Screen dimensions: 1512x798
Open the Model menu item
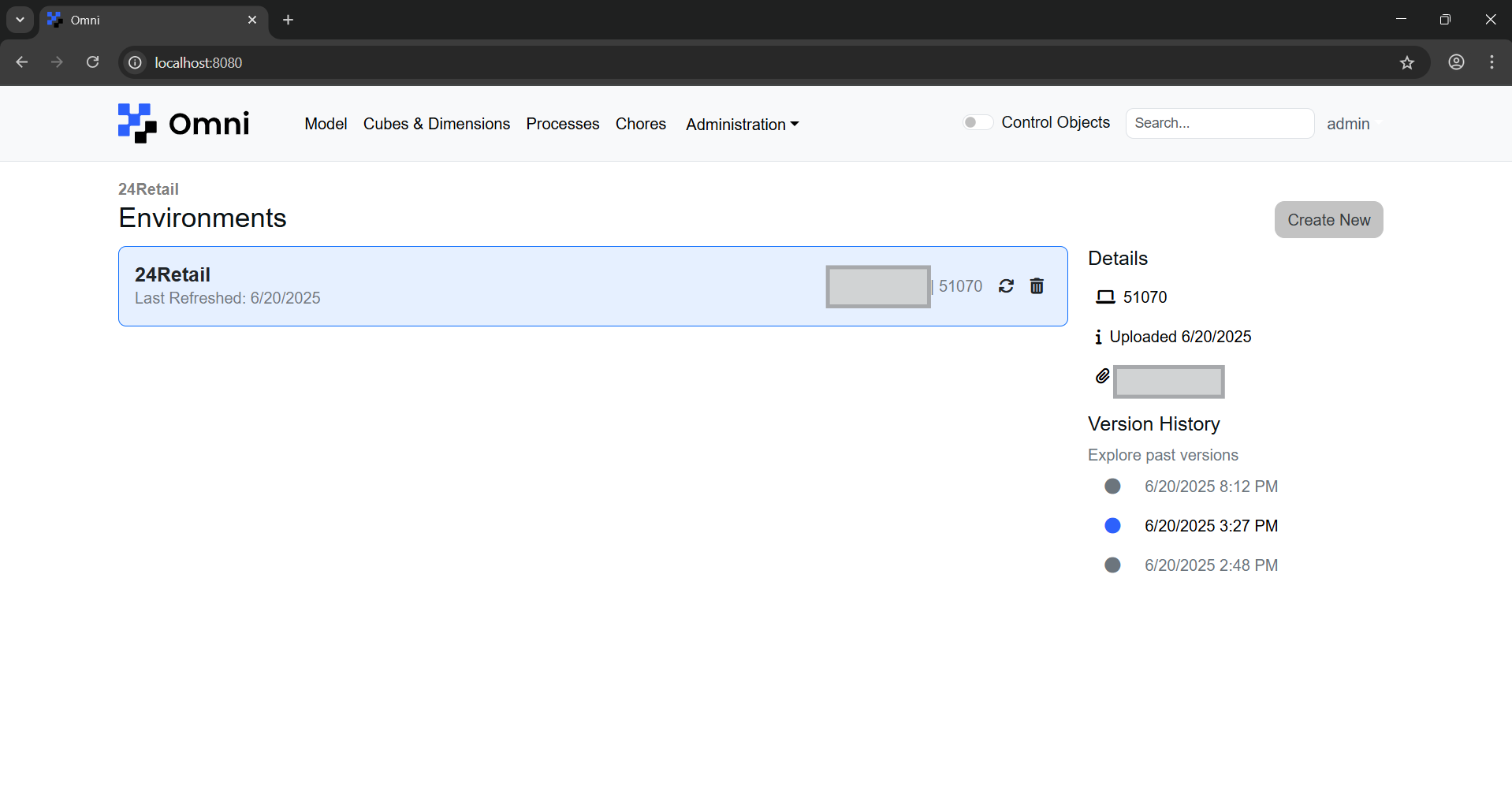point(326,124)
